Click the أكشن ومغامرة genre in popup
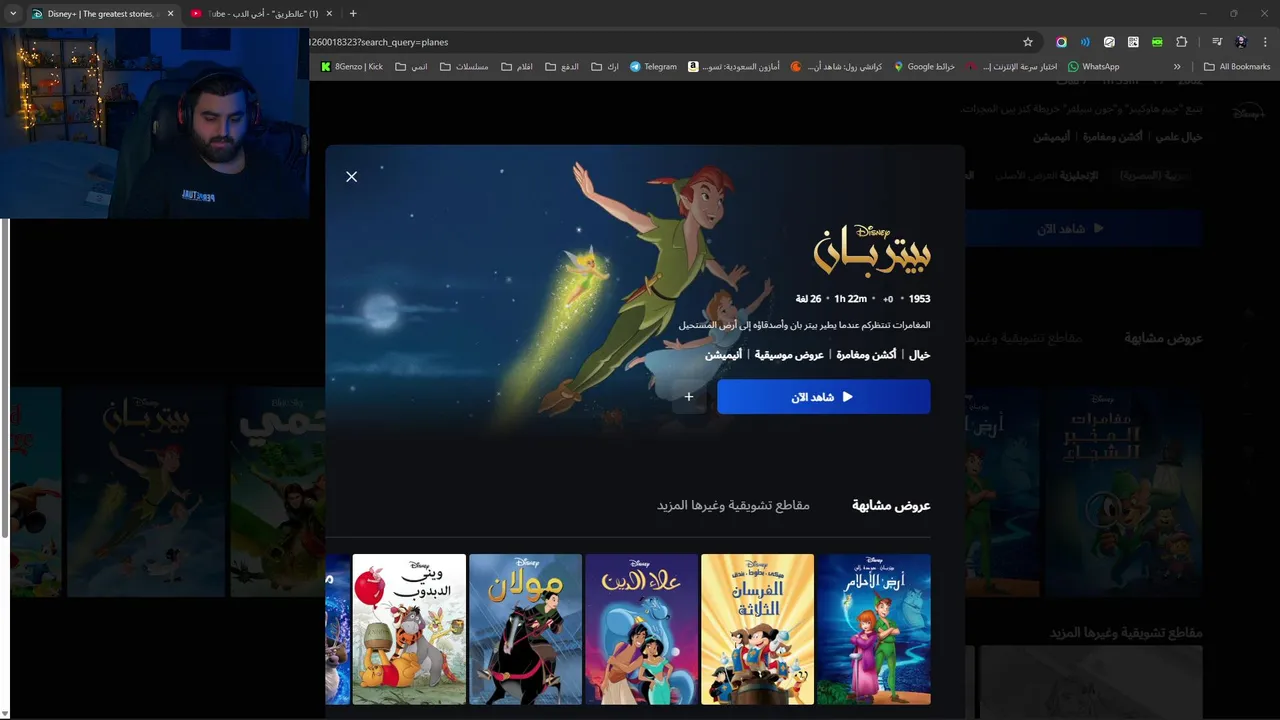 866,355
